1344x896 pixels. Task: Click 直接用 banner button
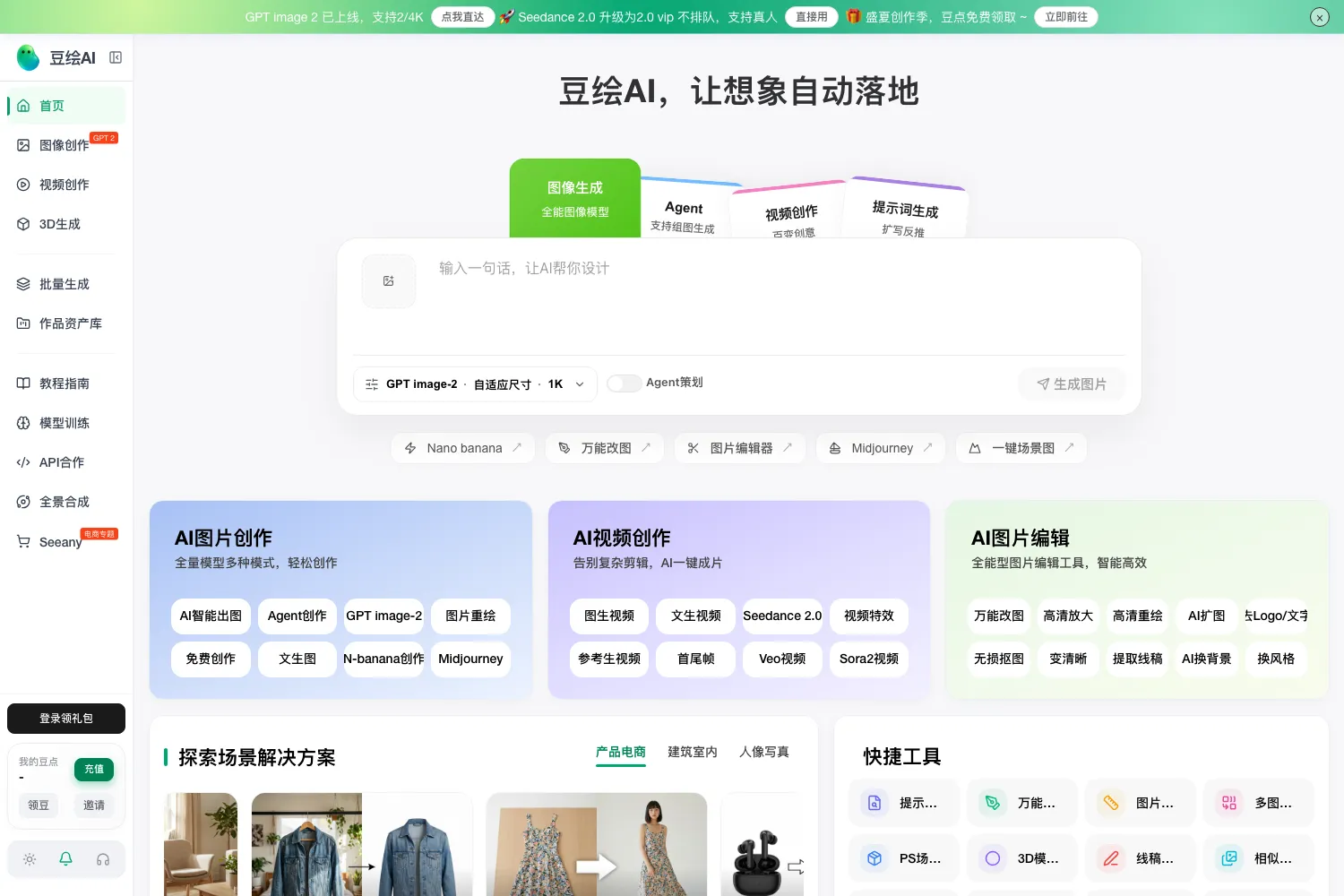click(812, 17)
